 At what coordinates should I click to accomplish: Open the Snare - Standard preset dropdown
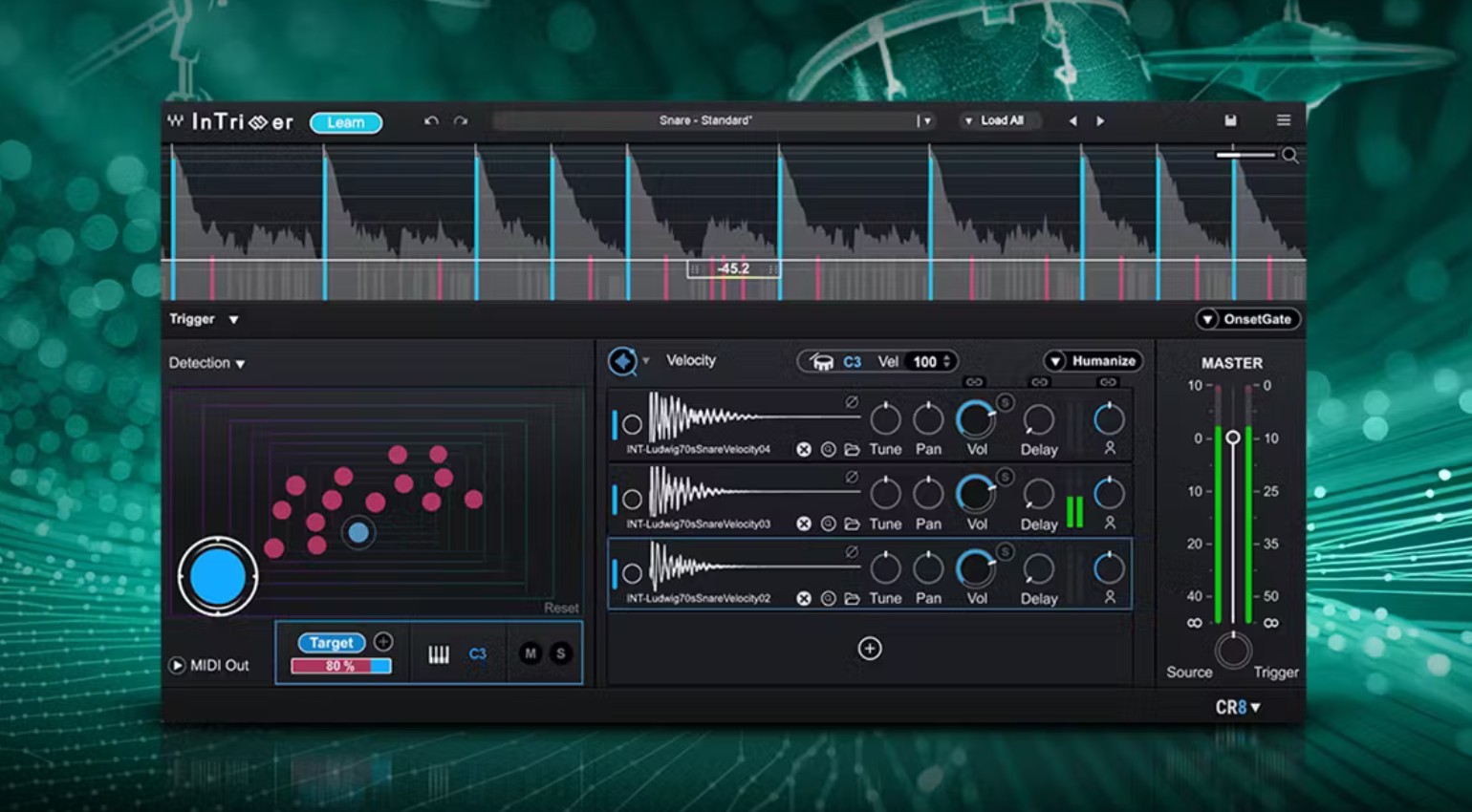pyautogui.click(x=925, y=121)
